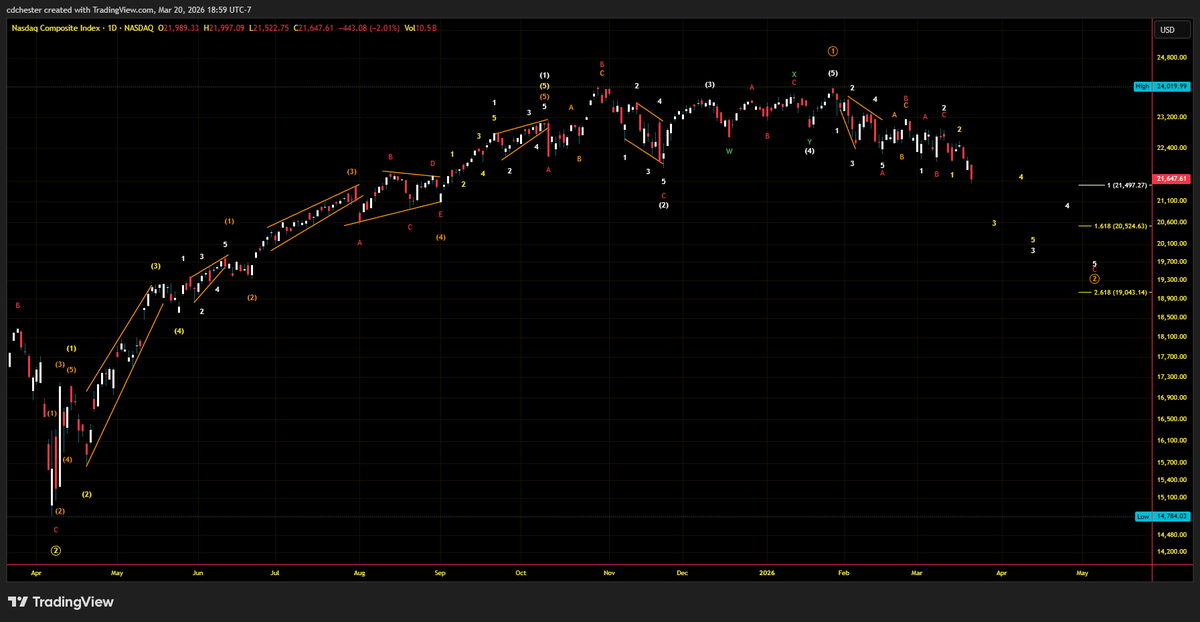Viewport: 1200px width, 622px height.
Task: Click the Aug label on the time axis
Action: [359, 574]
